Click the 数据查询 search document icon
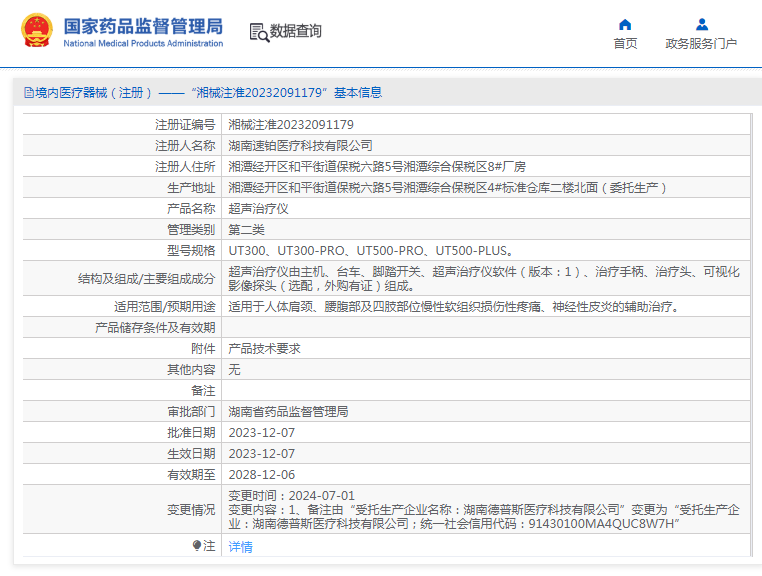The width and height of the screenshot is (762, 576). pyautogui.click(x=259, y=32)
